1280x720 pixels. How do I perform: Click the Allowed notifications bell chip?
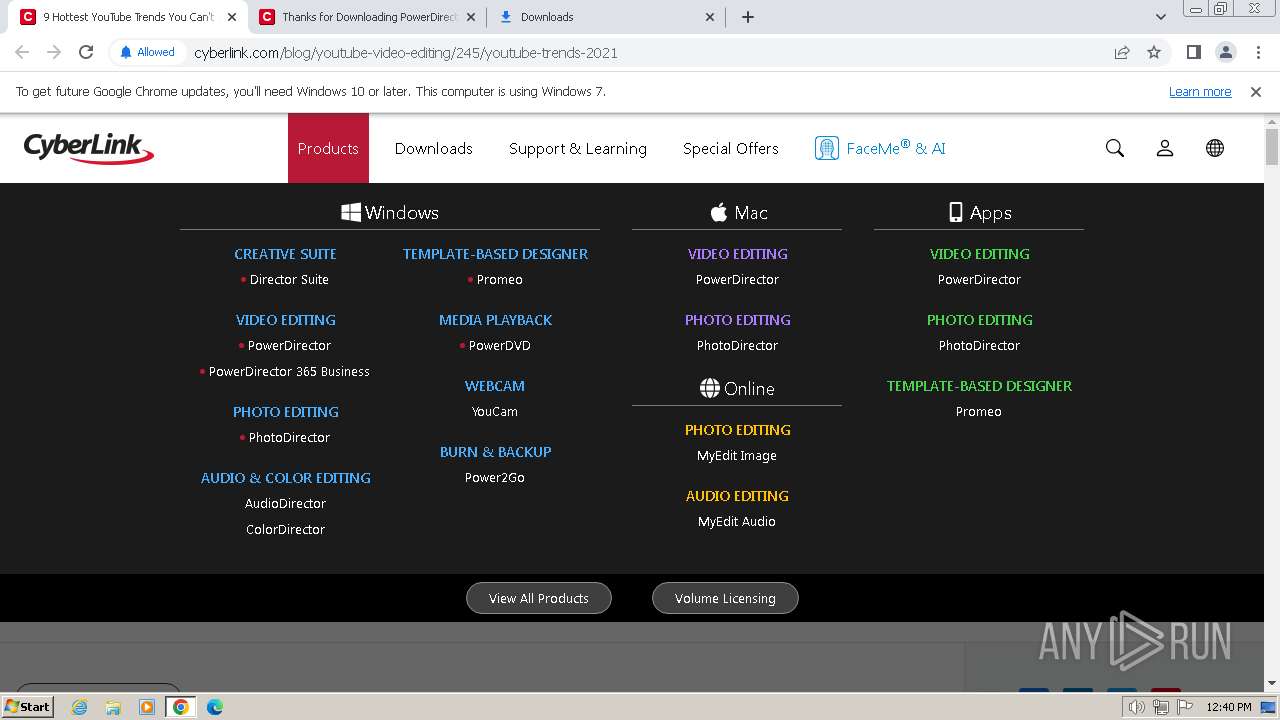pyautogui.click(x=147, y=52)
